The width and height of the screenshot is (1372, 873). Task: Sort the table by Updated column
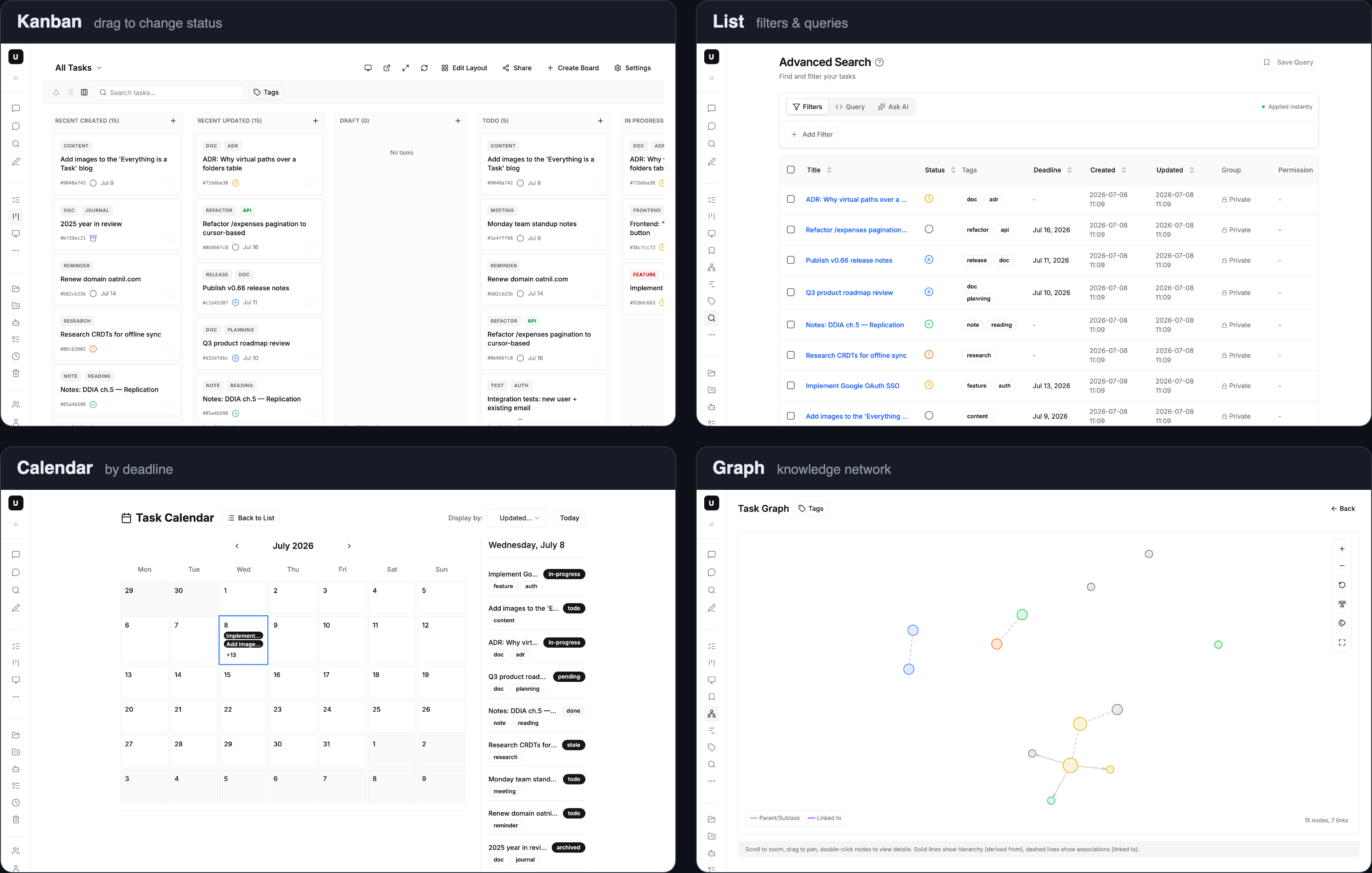[x=1176, y=170]
